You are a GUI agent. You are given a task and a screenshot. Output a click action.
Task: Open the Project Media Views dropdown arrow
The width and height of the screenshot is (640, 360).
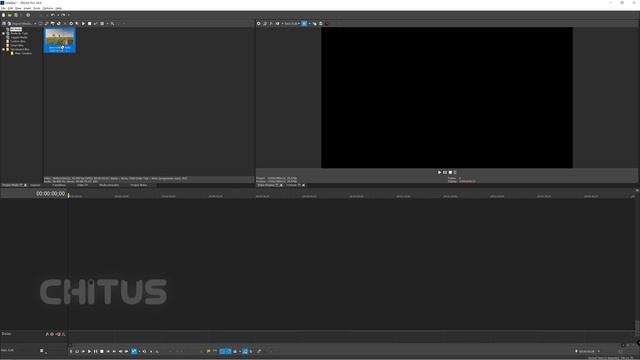(x=107, y=24)
